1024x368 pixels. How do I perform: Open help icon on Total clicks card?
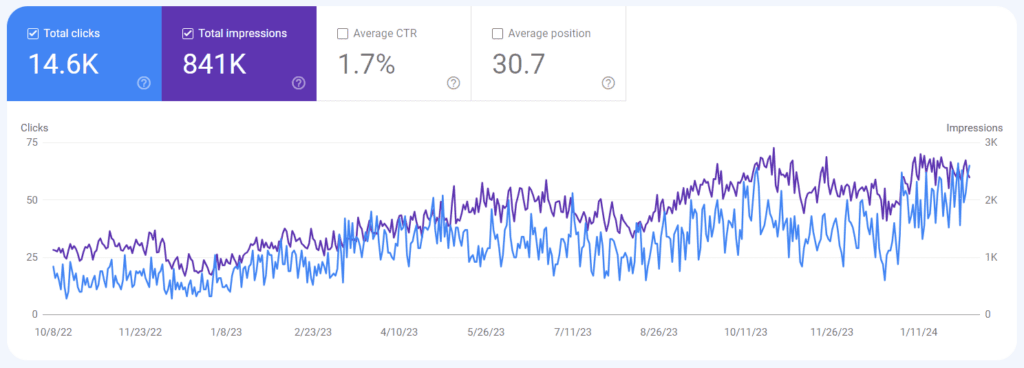144,83
